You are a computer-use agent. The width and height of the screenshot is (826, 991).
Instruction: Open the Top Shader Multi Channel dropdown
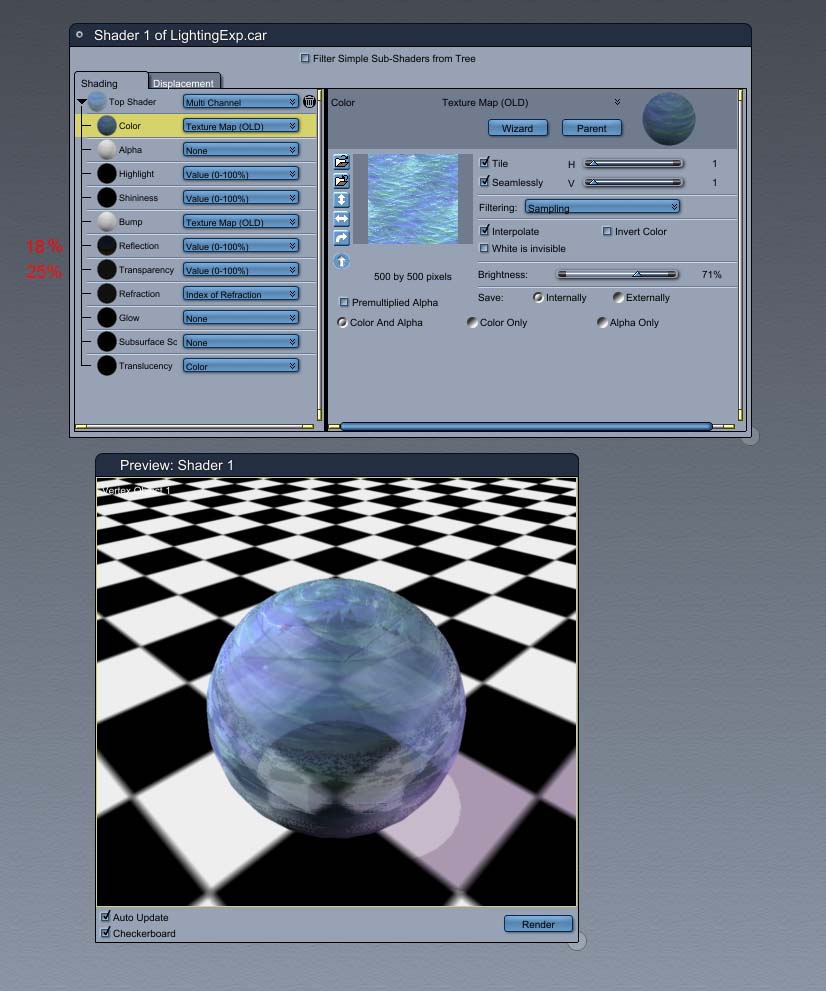coord(241,102)
